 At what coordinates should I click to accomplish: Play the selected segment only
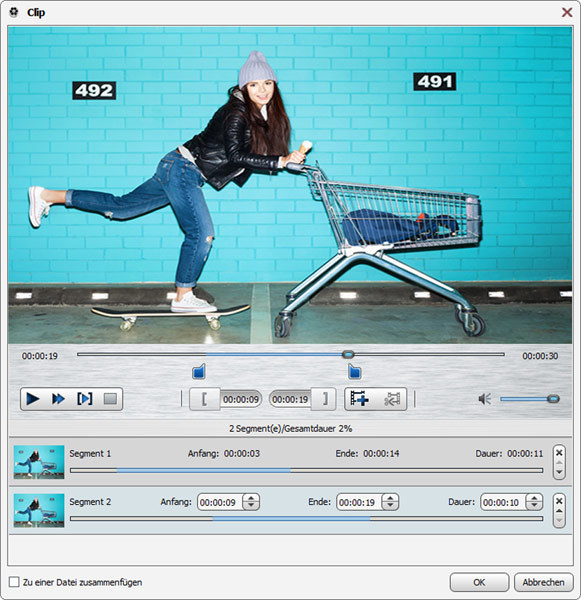click(x=84, y=399)
